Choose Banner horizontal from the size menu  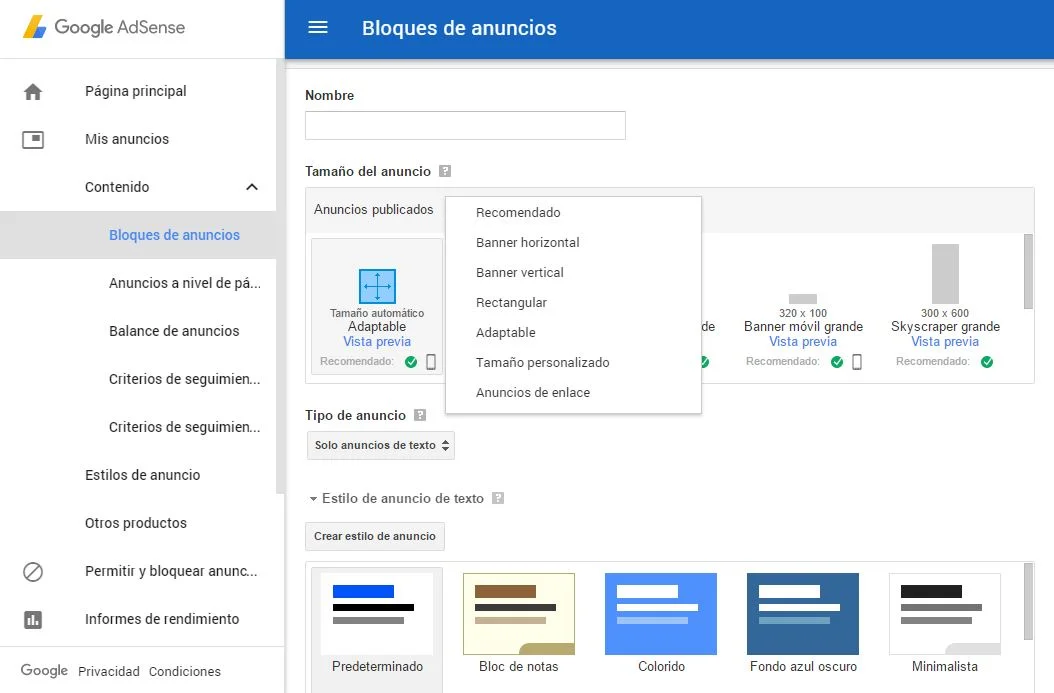tap(527, 243)
